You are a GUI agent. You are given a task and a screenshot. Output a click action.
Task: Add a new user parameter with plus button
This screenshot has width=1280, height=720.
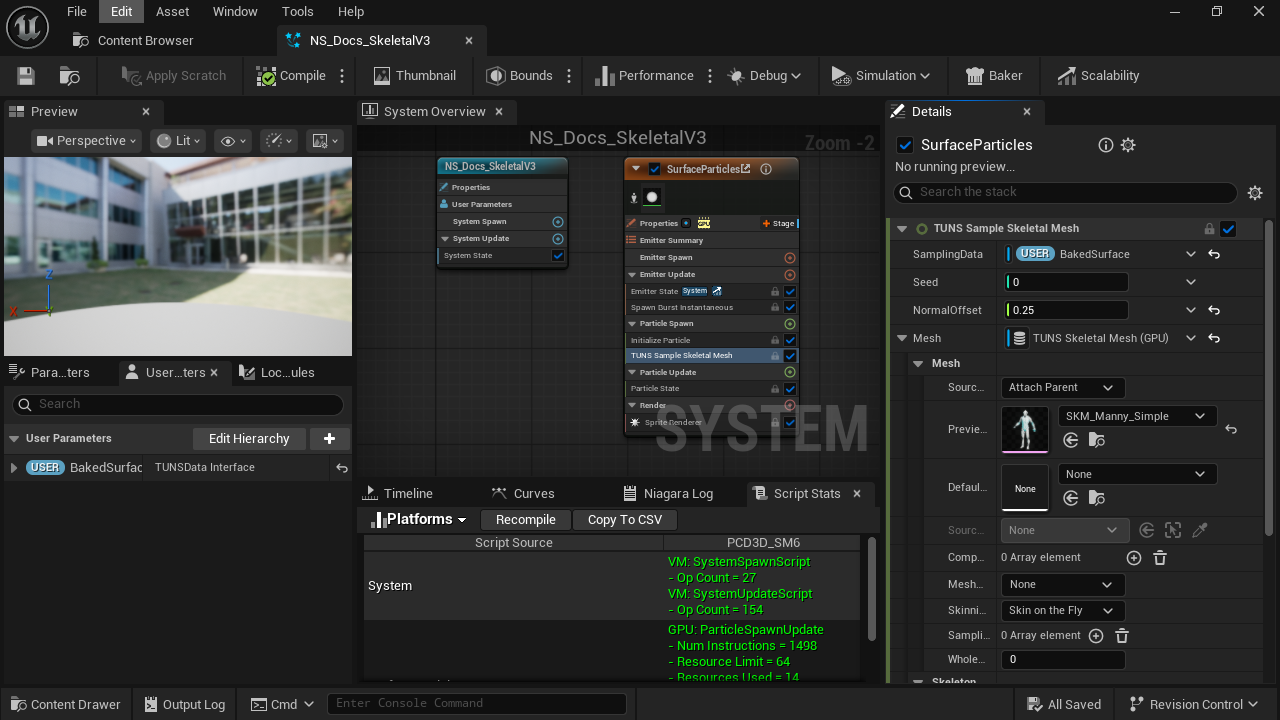point(329,438)
